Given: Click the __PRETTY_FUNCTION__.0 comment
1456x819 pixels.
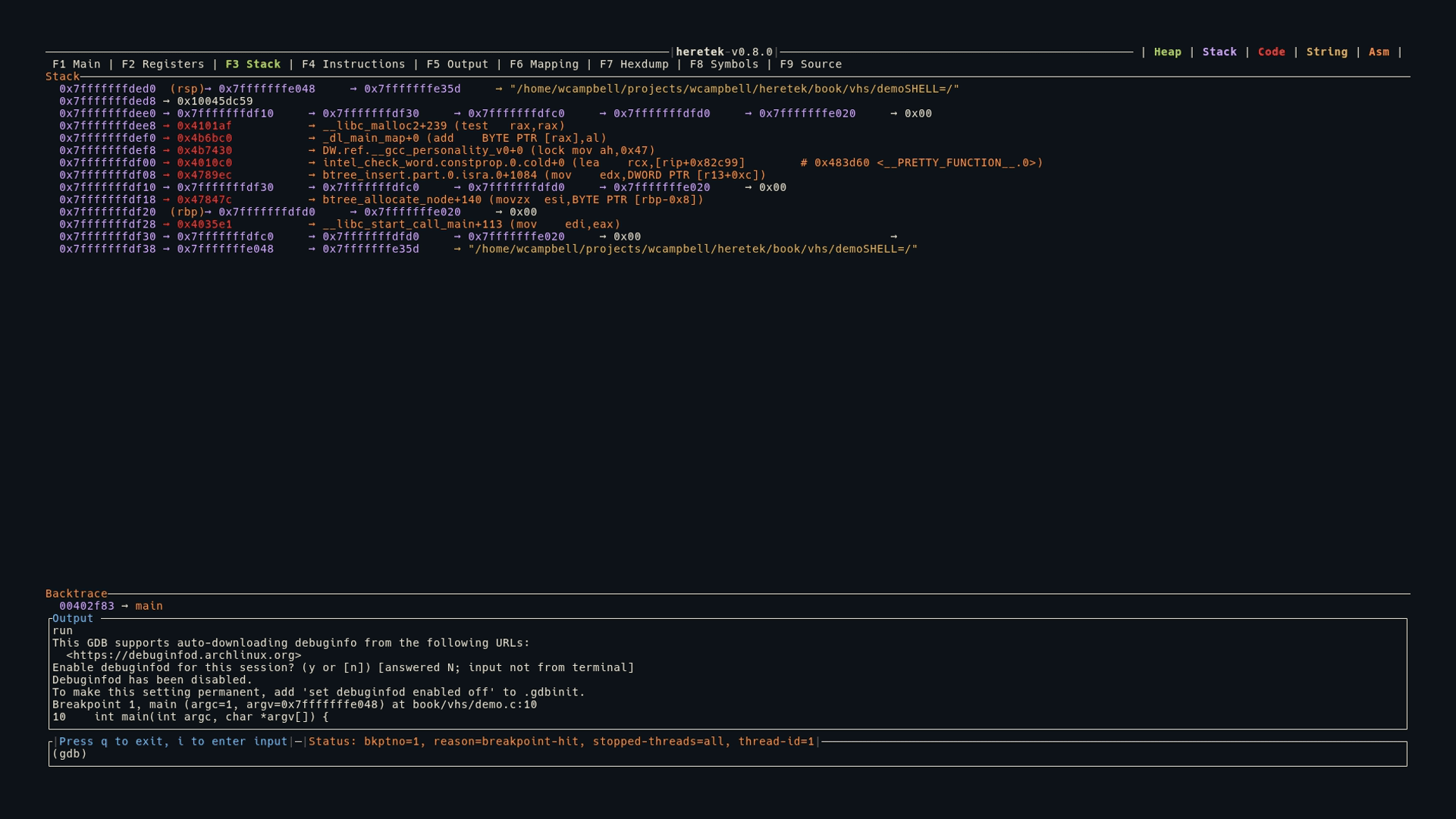Looking at the screenshot, I should pos(921,163).
